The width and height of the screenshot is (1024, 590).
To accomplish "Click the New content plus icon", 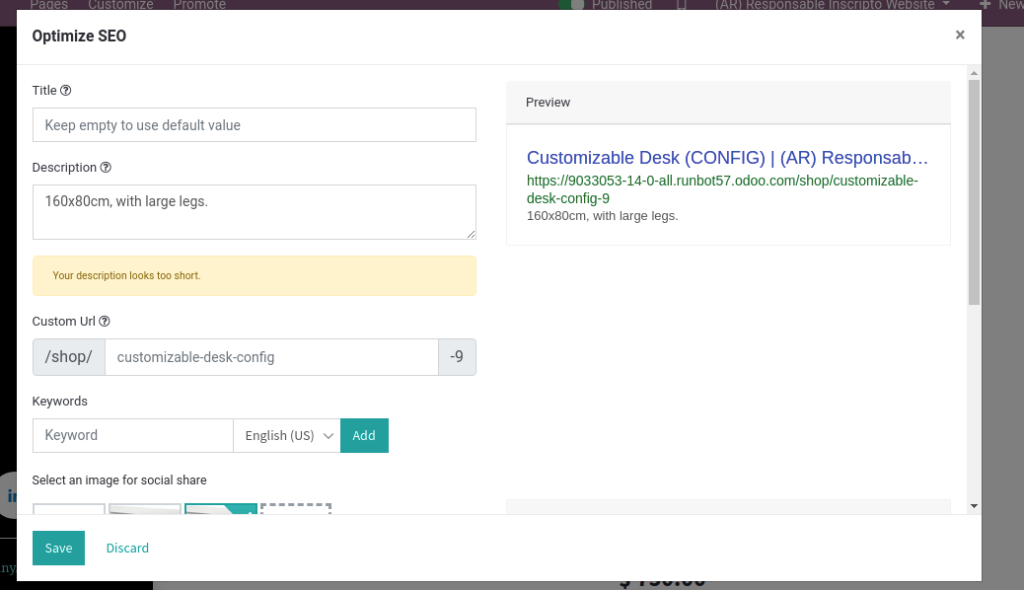I will 987,6.
